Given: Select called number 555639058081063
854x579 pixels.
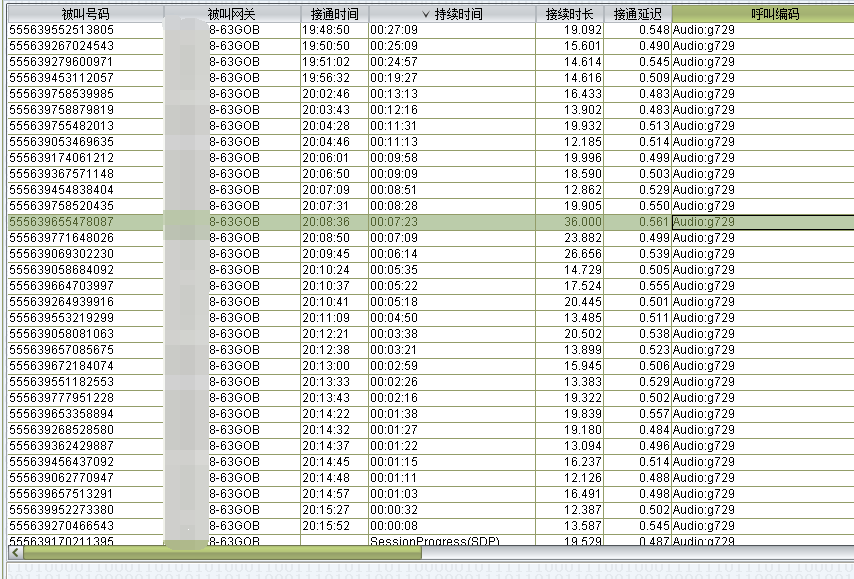Looking at the screenshot, I should tap(62, 334).
